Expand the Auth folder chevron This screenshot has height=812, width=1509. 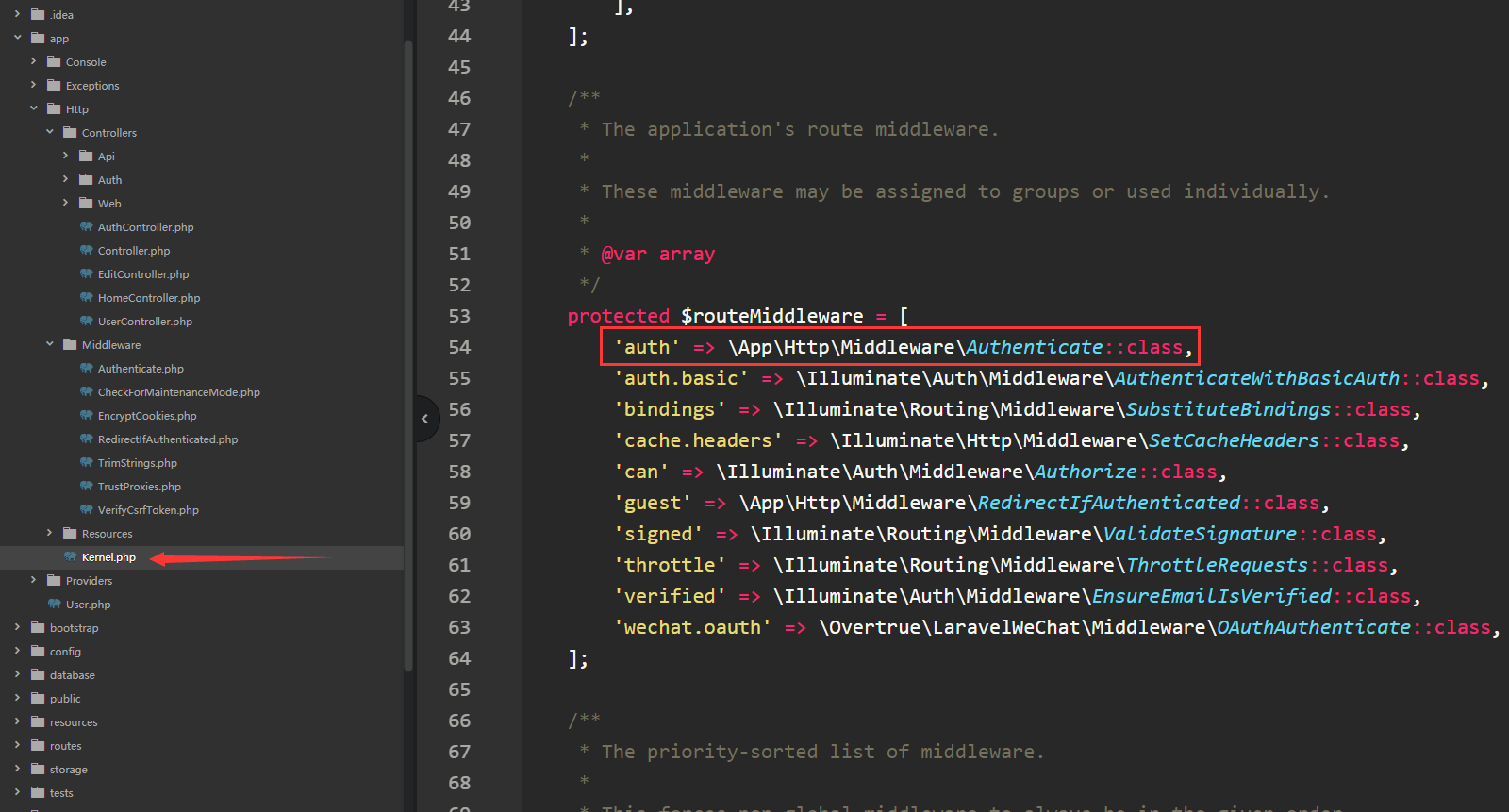tap(65, 179)
